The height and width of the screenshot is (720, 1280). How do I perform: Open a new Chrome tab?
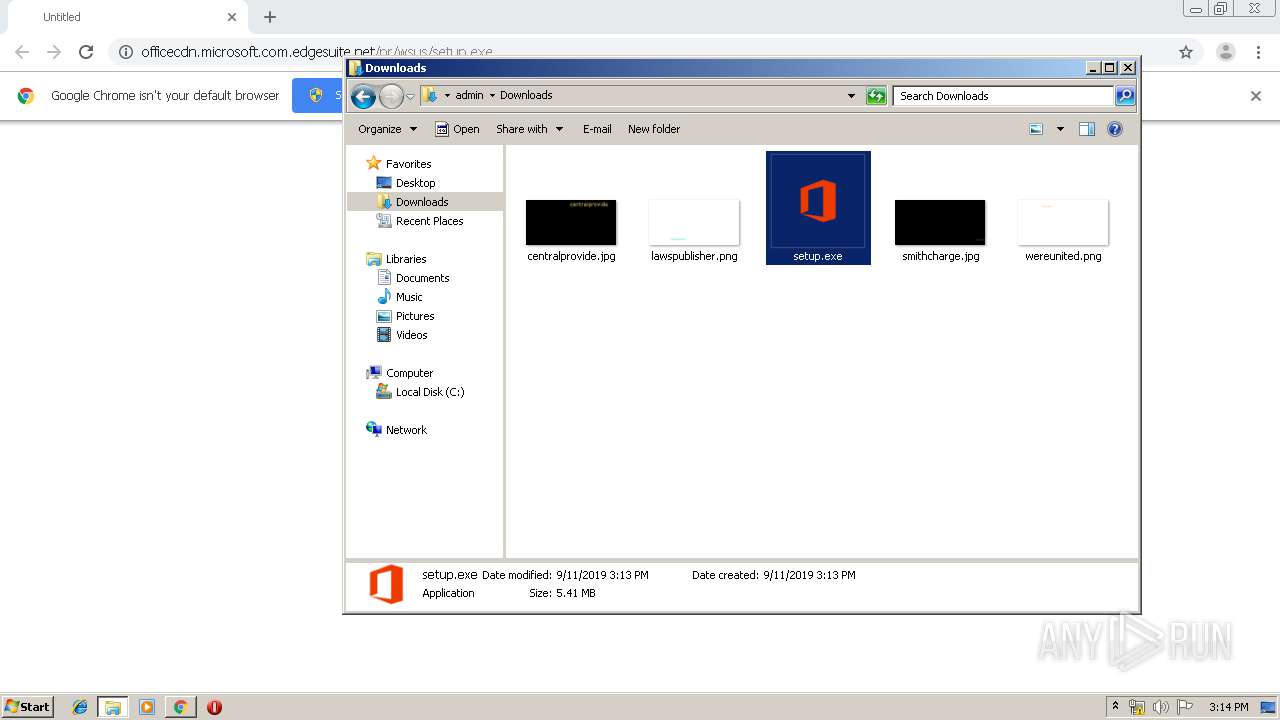pyautogui.click(x=270, y=17)
